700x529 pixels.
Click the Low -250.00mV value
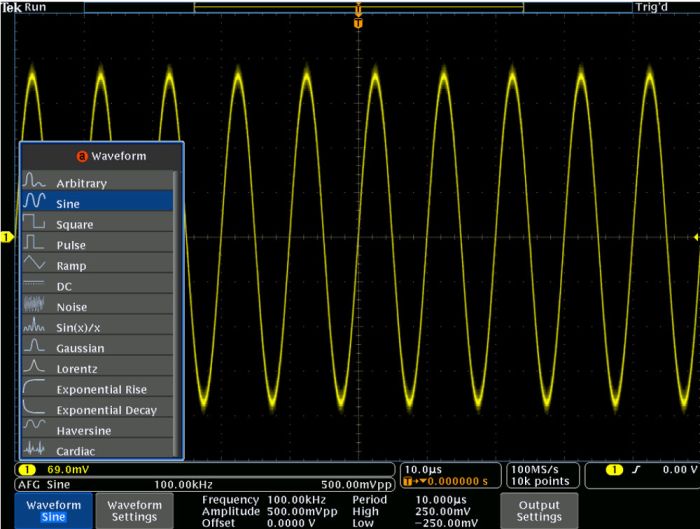click(x=446, y=523)
